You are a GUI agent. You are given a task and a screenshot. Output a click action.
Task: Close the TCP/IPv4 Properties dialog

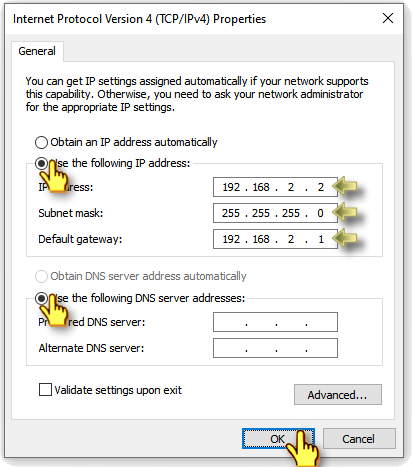(x=388, y=18)
